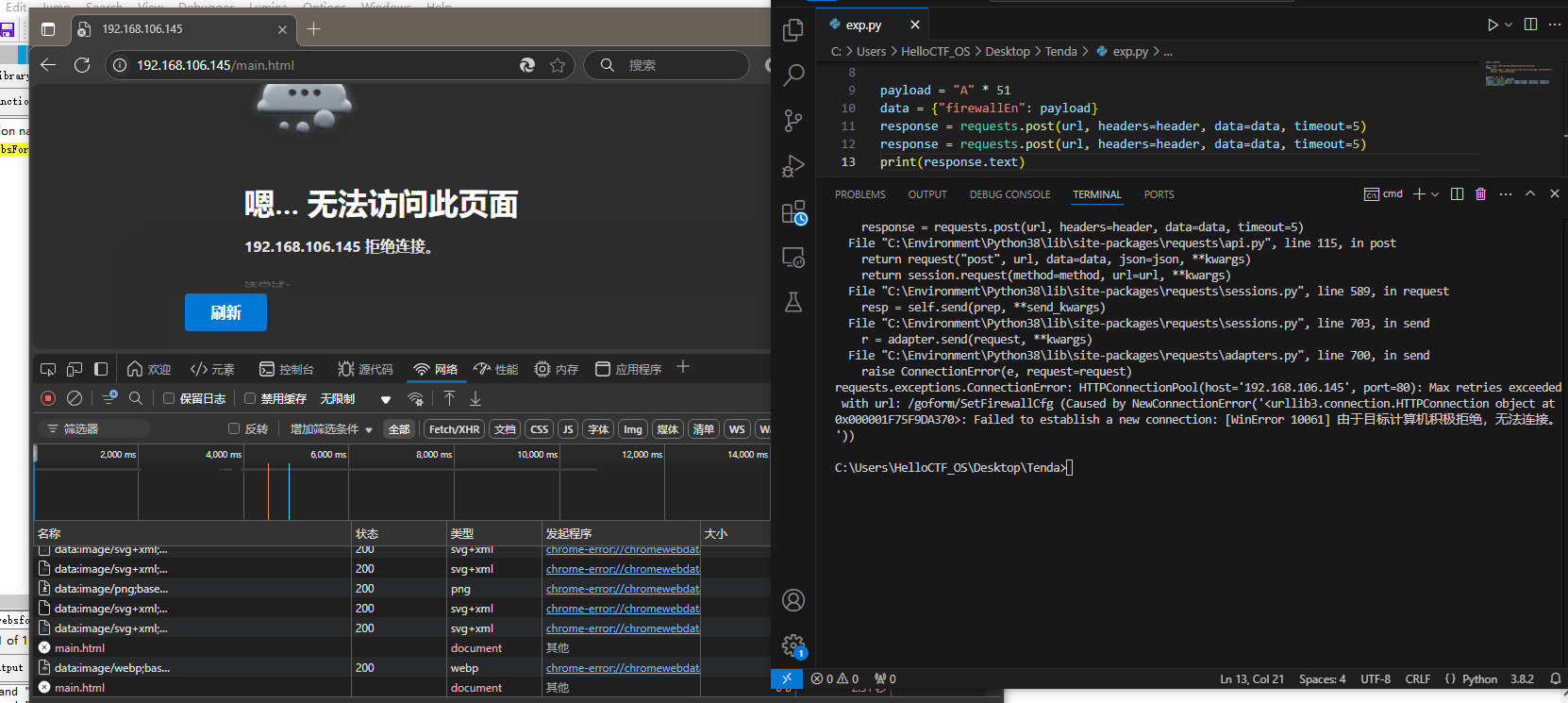
Task: Switch to OUTPUT panel tab
Action: (927, 194)
